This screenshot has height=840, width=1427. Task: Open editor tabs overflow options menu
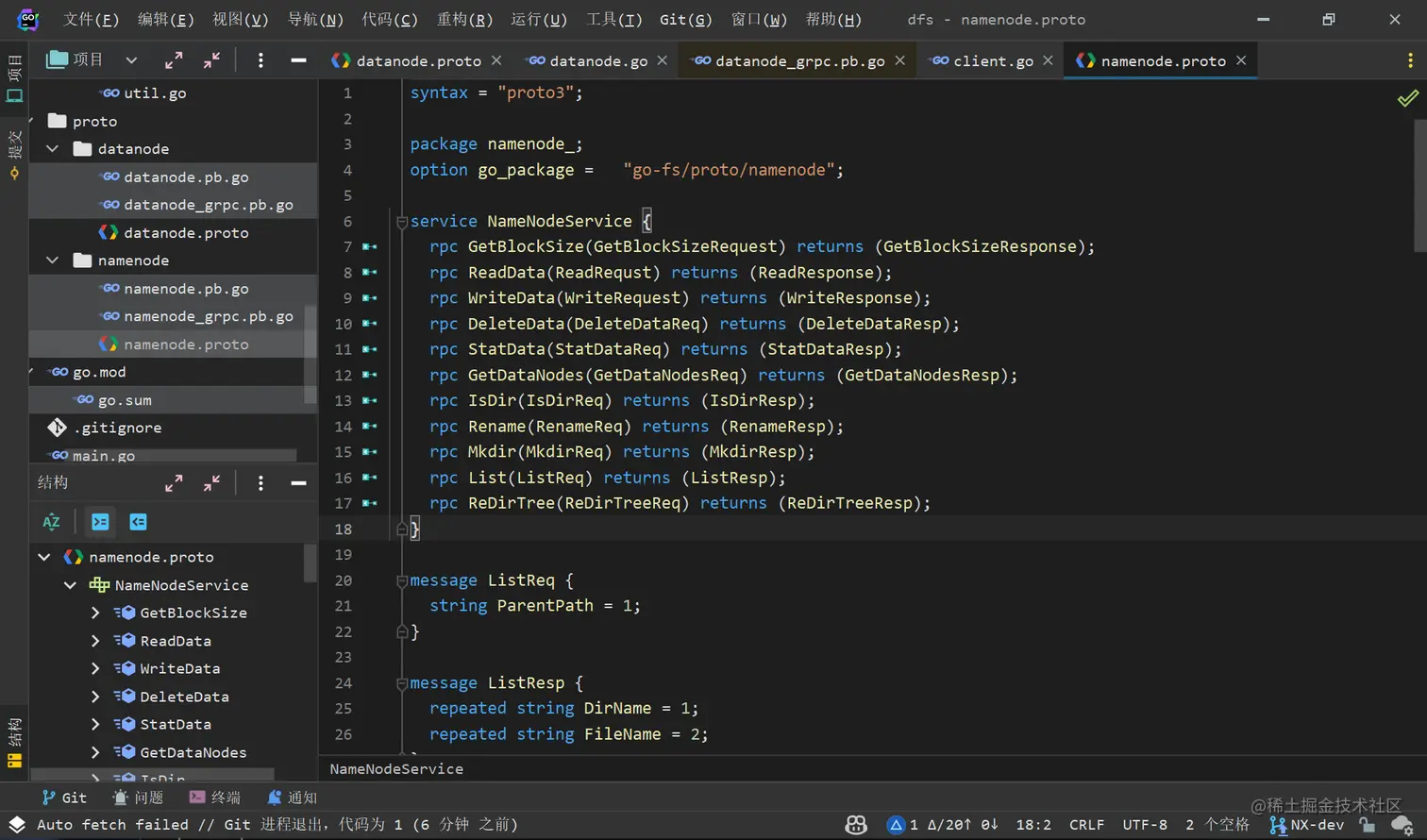(1410, 60)
